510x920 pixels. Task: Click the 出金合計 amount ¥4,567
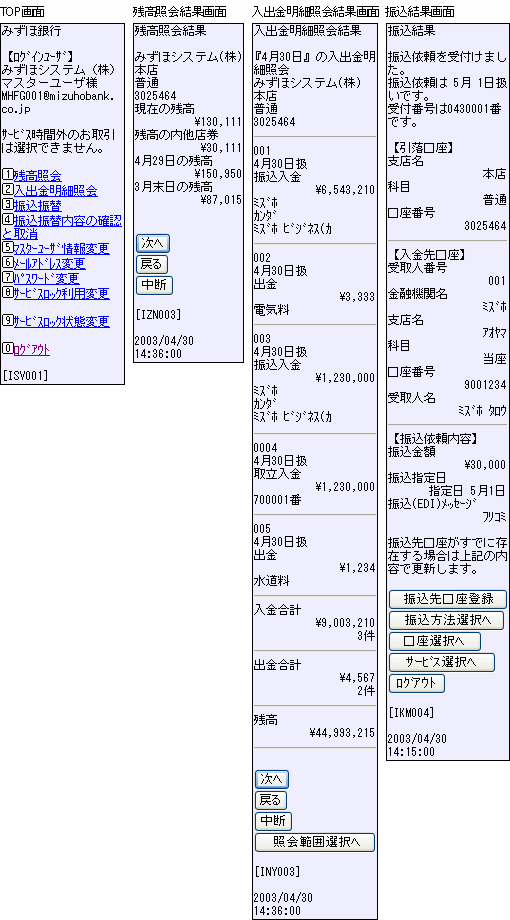(356, 678)
